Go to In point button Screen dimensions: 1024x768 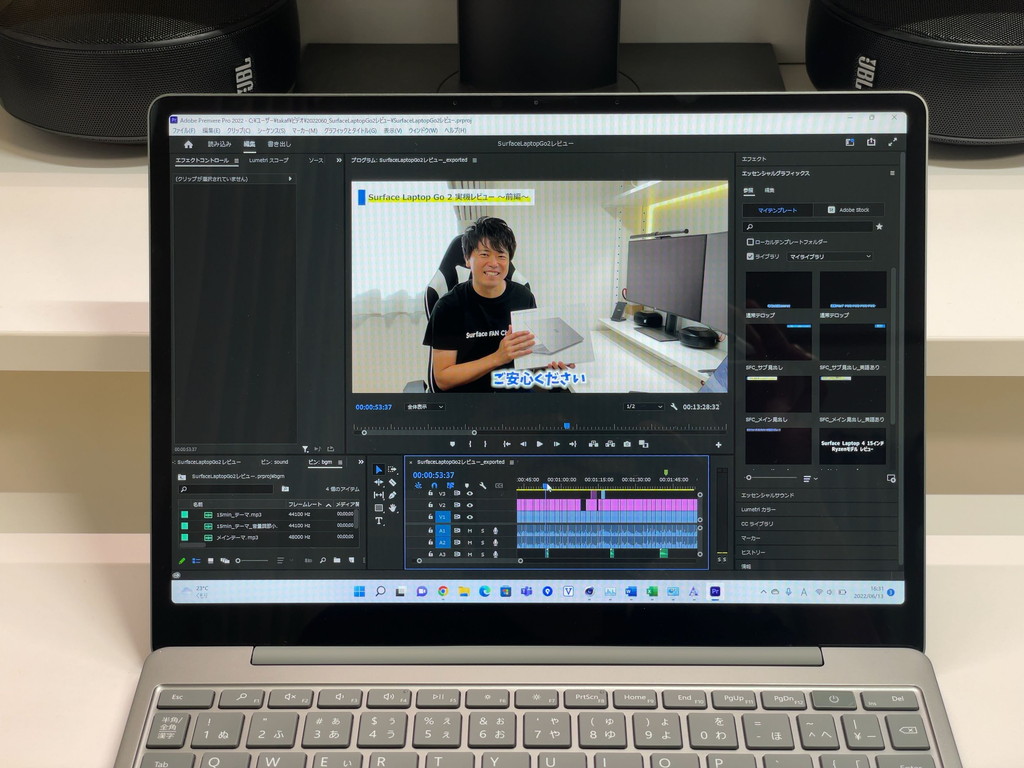[x=507, y=444]
